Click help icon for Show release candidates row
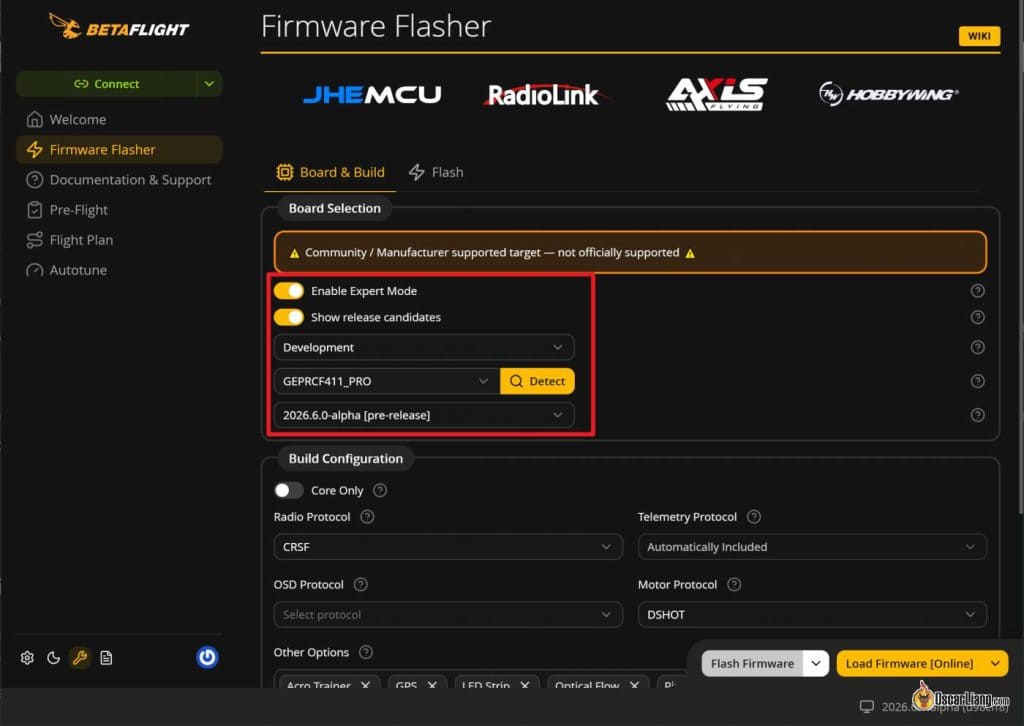The height and width of the screenshot is (726, 1024). click(977, 317)
